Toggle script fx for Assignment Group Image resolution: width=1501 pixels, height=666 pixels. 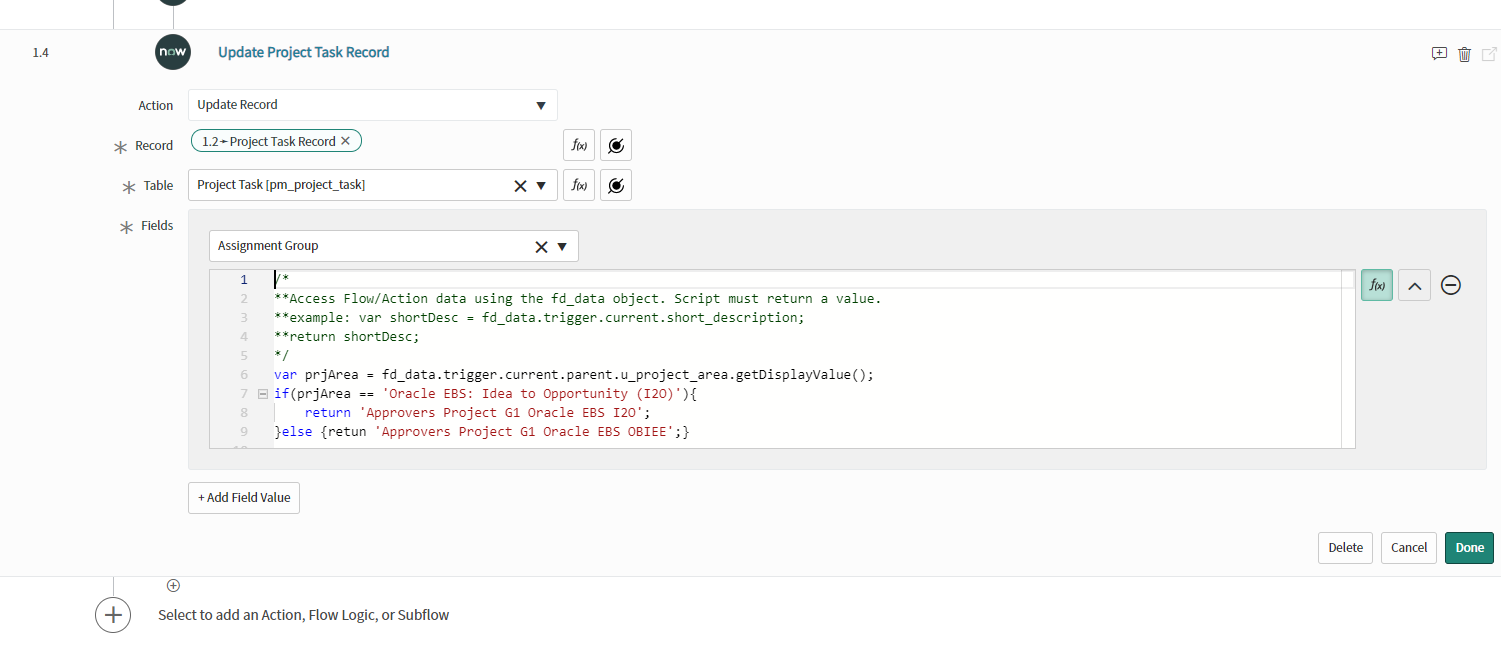1377,285
